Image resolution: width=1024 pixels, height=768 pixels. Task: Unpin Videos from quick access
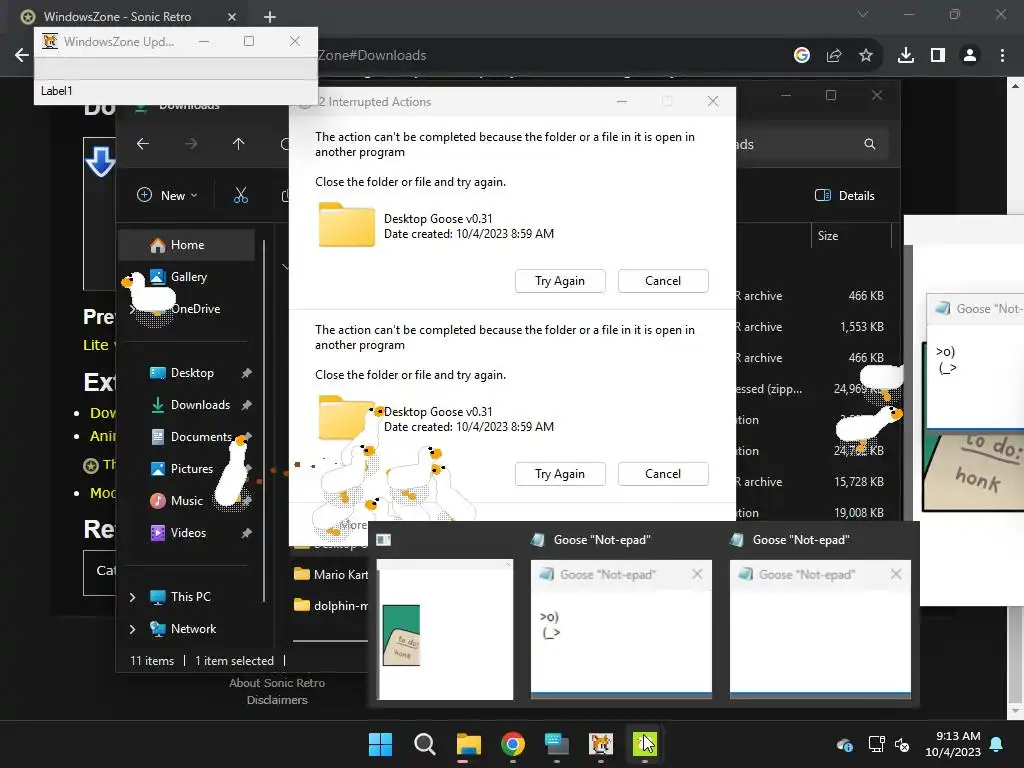point(246,533)
